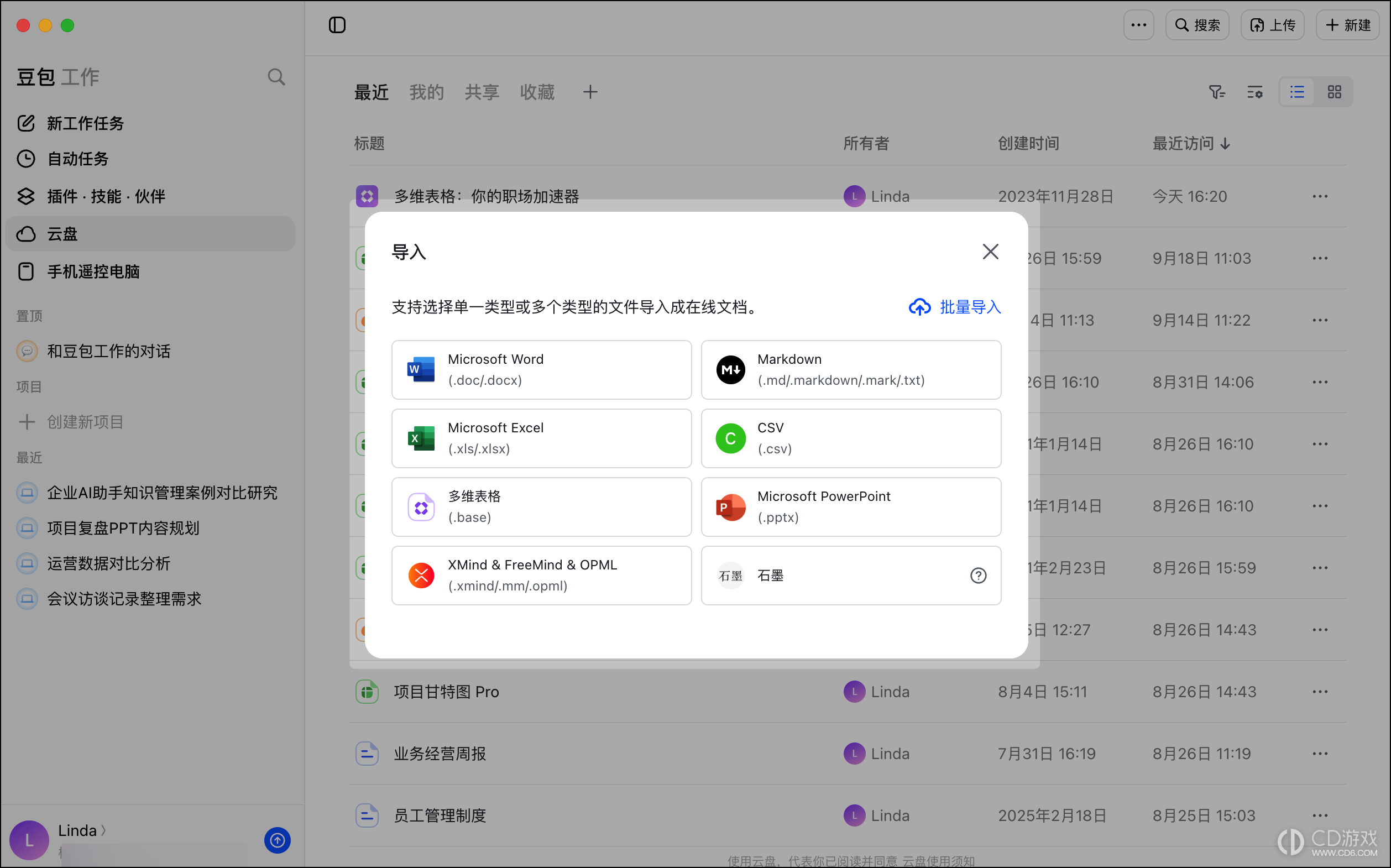Select 云盘 in sidebar

(150, 234)
